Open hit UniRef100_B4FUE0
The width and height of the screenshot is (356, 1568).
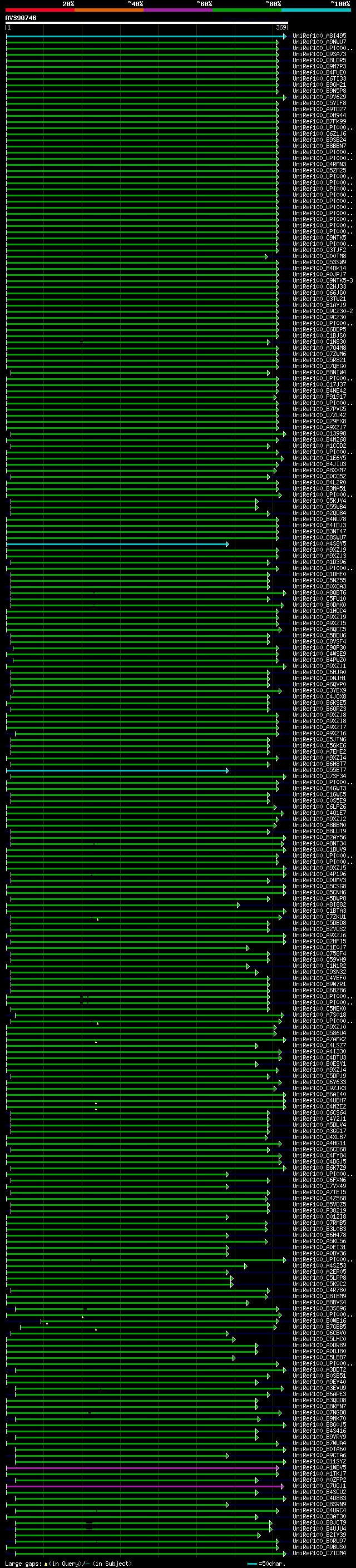tap(319, 72)
